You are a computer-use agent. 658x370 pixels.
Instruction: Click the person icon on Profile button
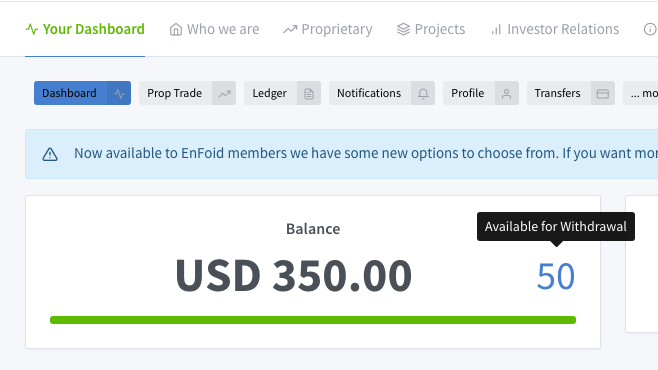pos(507,94)
